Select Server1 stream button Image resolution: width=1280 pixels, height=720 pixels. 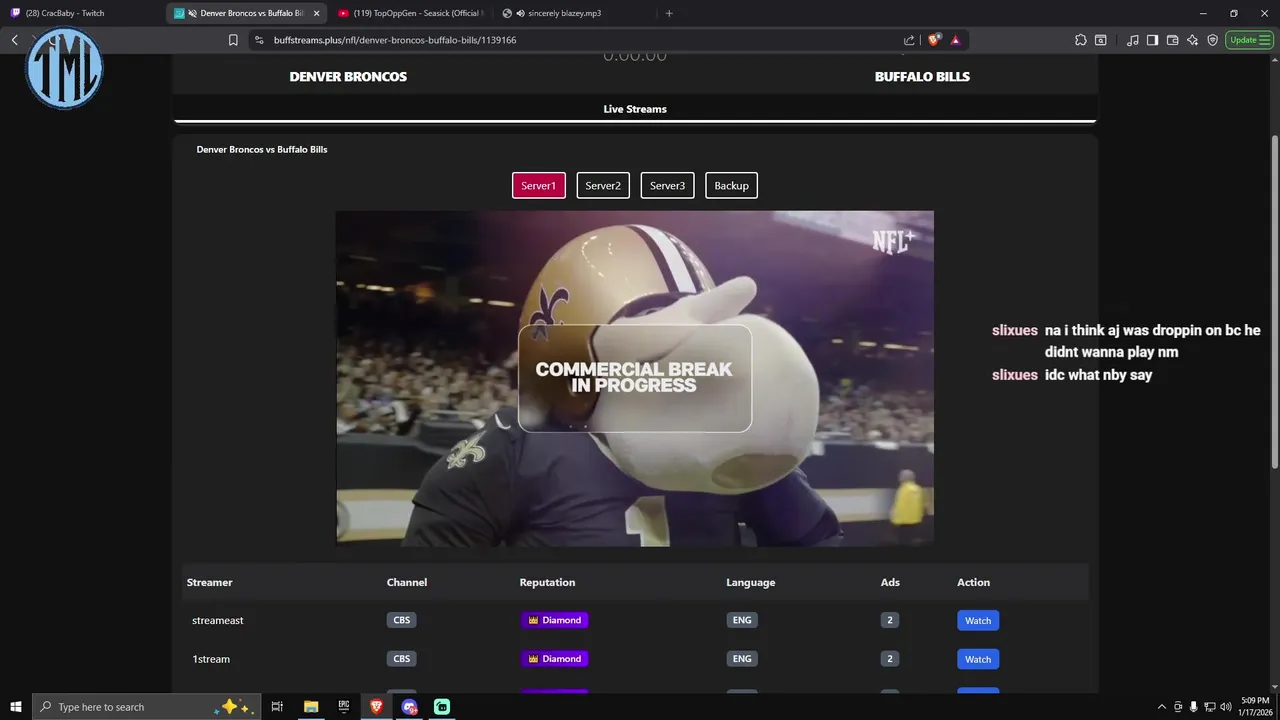click(x=539, y=186)
